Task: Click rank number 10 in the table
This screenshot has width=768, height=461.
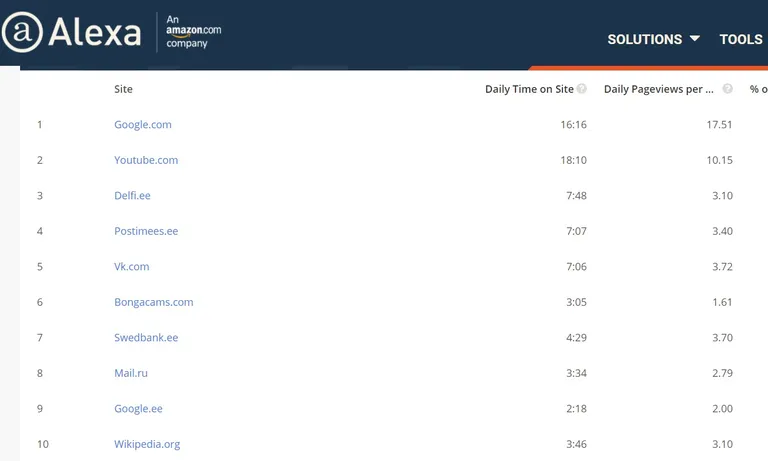Action: pos(43,444)
